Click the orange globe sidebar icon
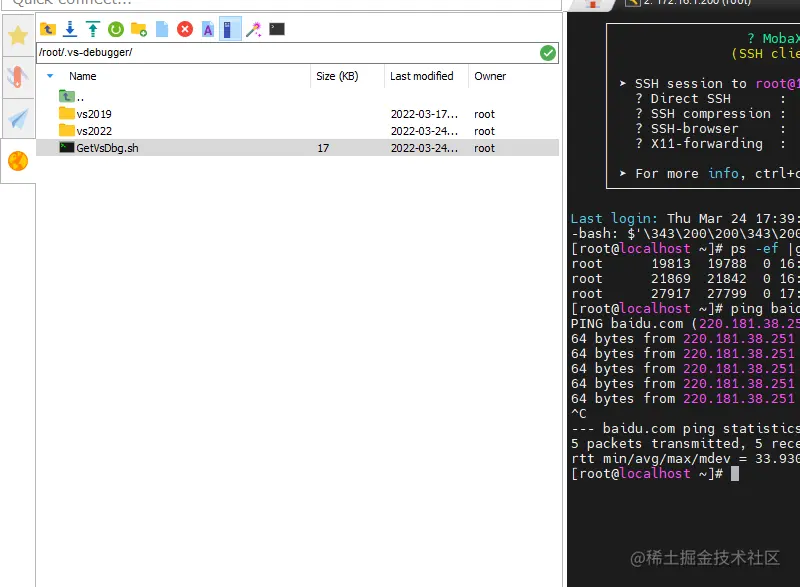The width and height of the screenshot is (800, 587). tap(16, 161)
